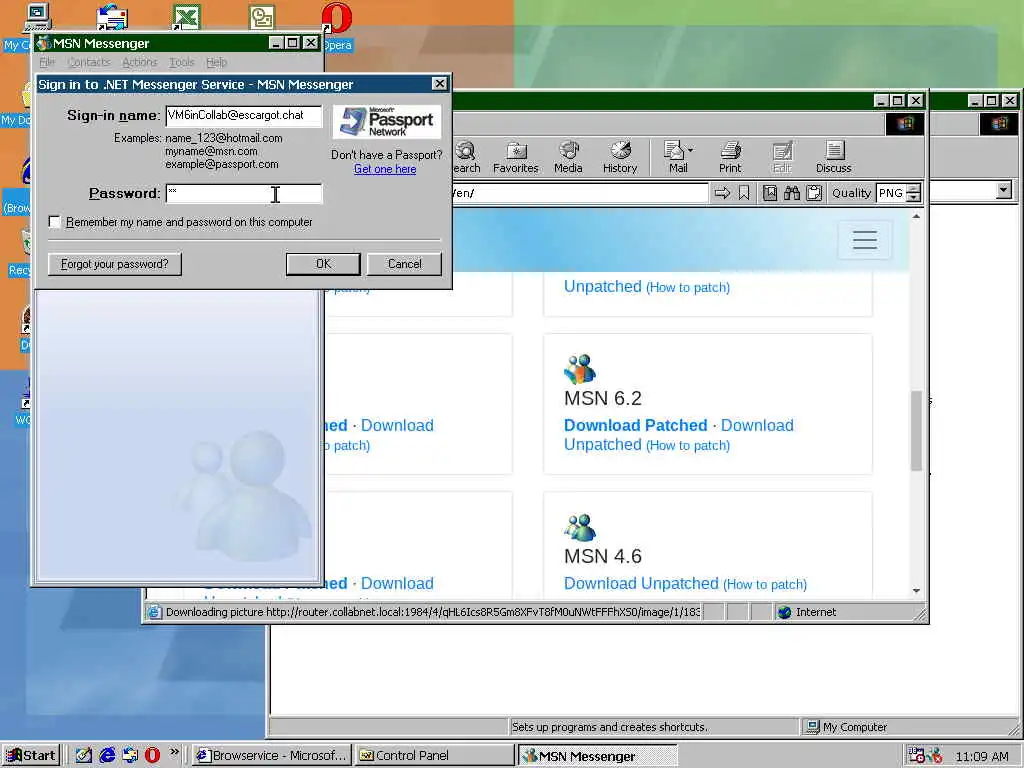Click the browser address bar
Screen dimensions: 1024x768
click(x=580, y=193)
